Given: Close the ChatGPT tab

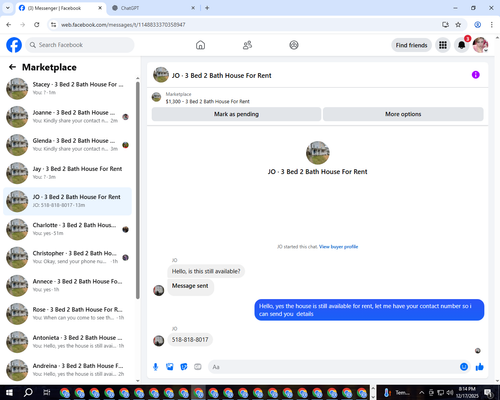Looking at the screenshot, I should [193, 8].
